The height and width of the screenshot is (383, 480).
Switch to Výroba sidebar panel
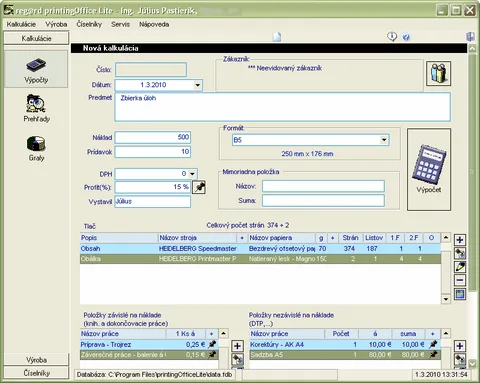pos(36,360)
